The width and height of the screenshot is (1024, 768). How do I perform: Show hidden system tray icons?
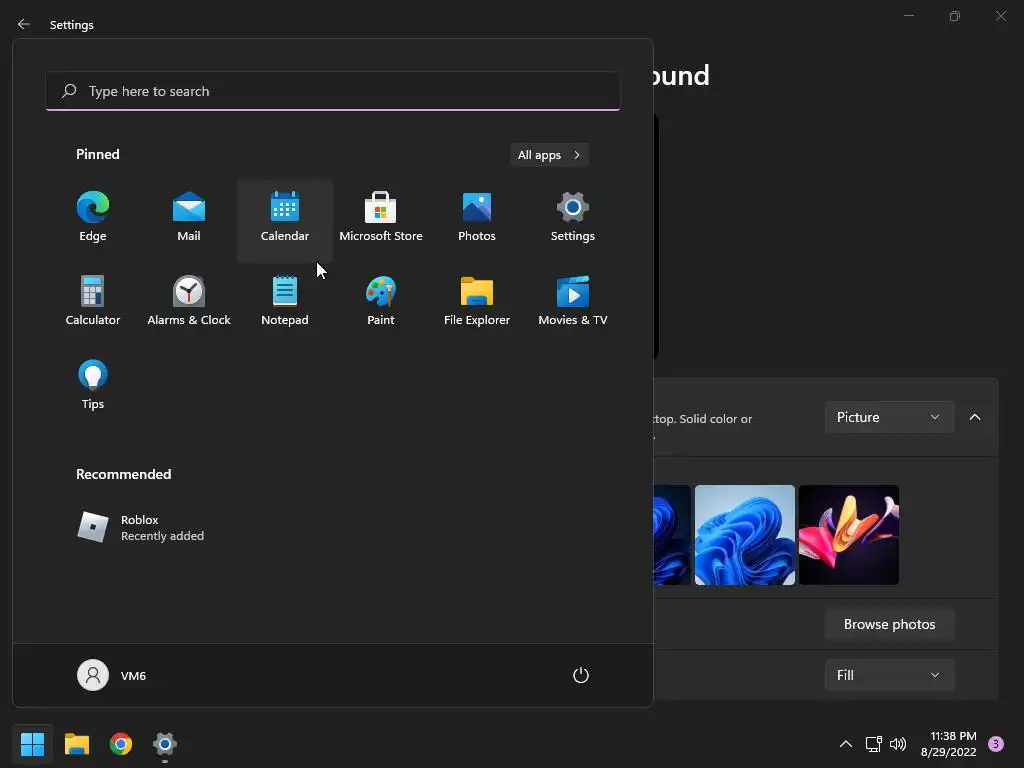tap(846, 744)
